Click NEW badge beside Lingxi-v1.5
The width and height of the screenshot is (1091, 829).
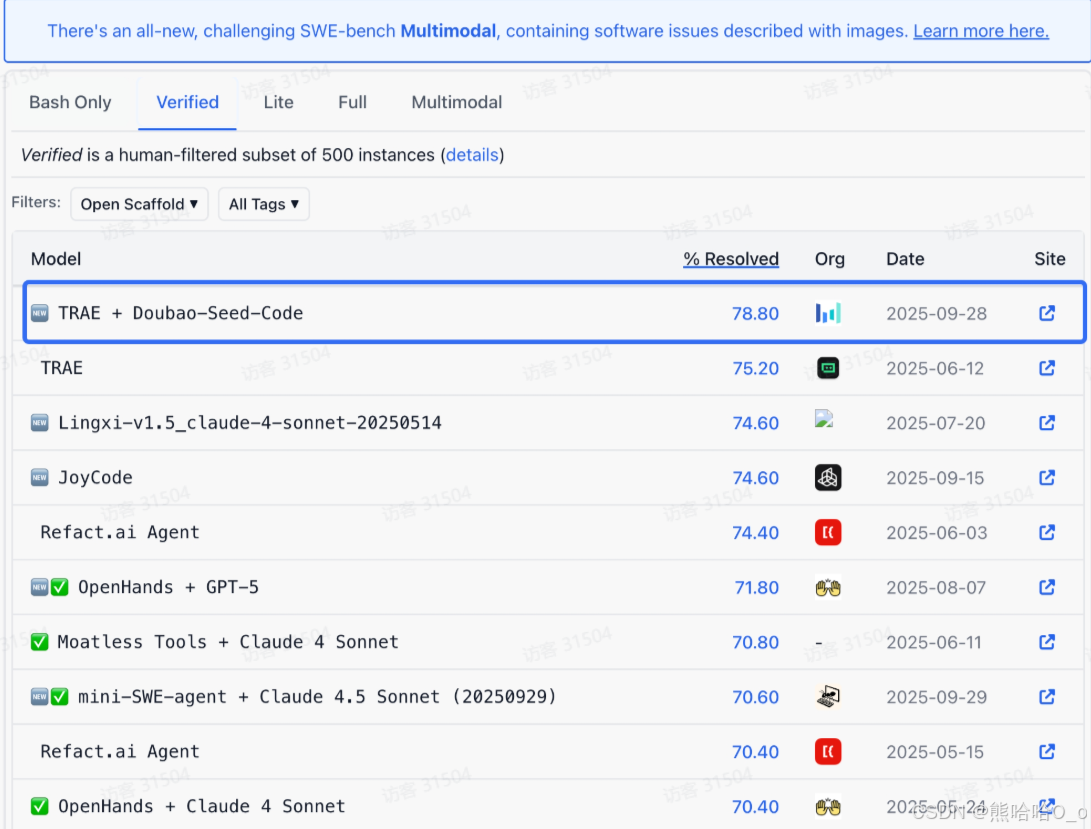click(x=40, y=423)
